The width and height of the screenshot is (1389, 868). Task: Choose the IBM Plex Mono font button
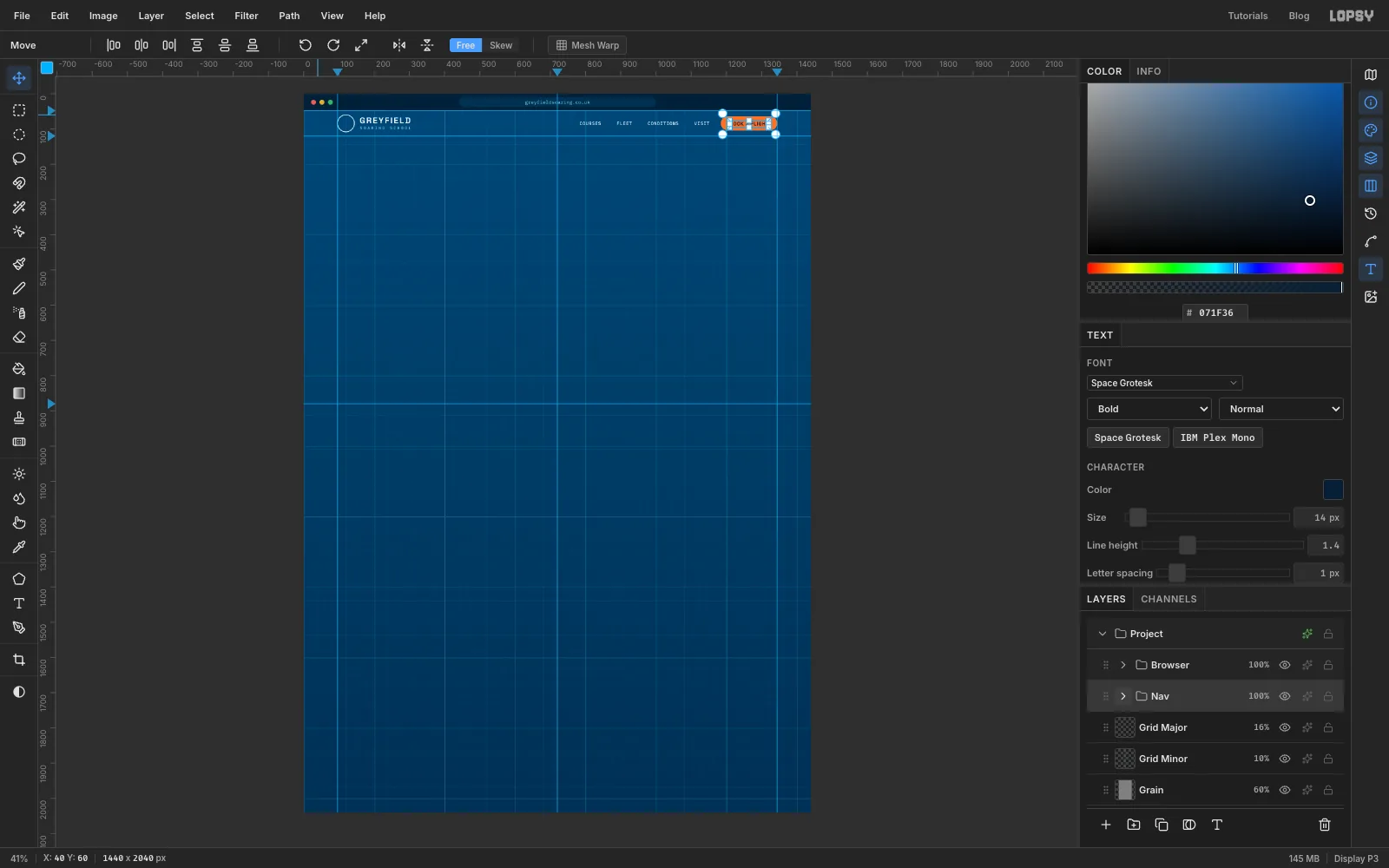tap(1217, 437)
